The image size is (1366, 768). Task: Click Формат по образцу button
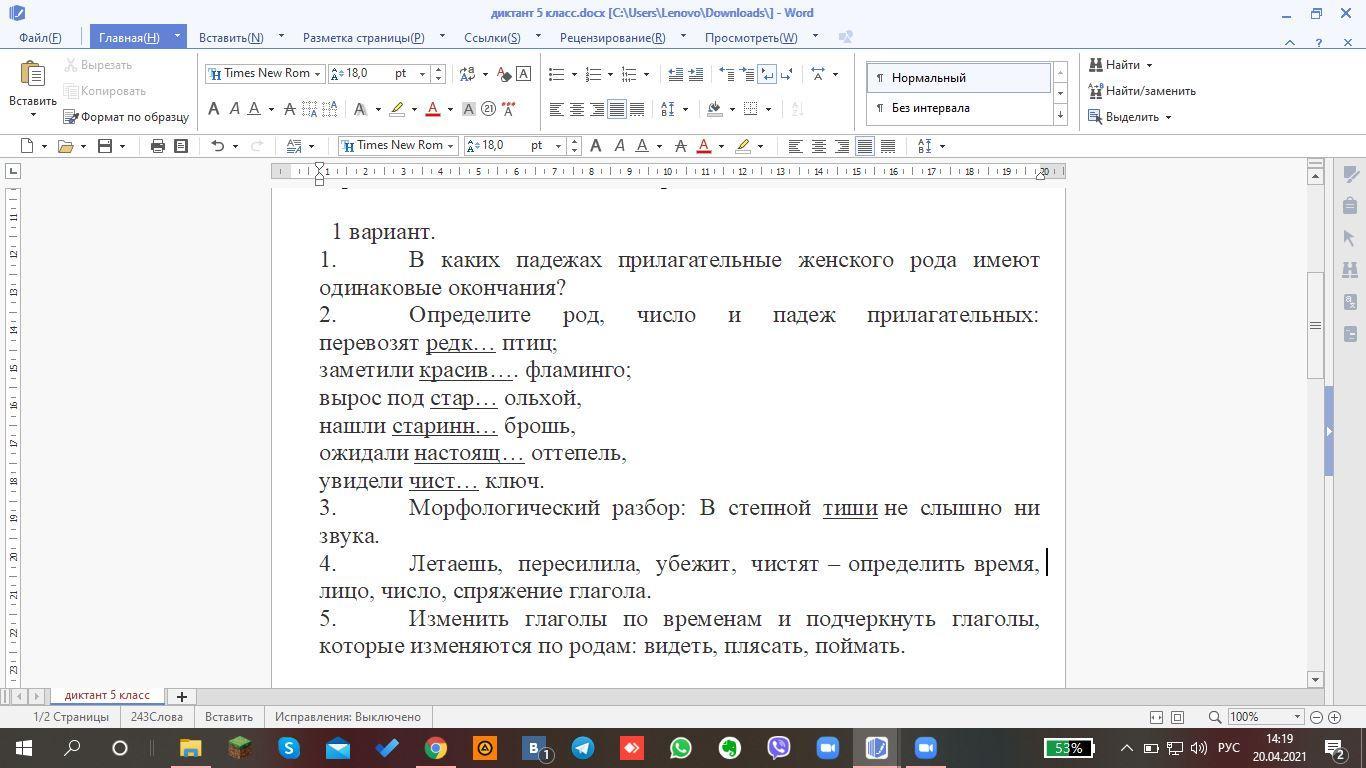coord(126,117)
